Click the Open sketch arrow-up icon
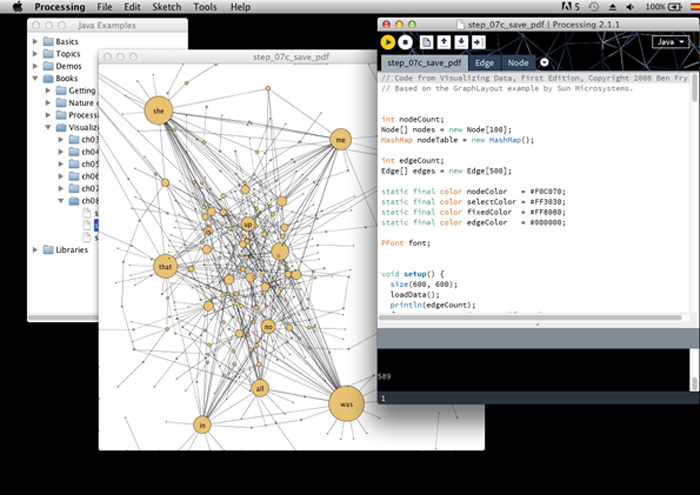The image size is (700, 495). tap(444, 42)
